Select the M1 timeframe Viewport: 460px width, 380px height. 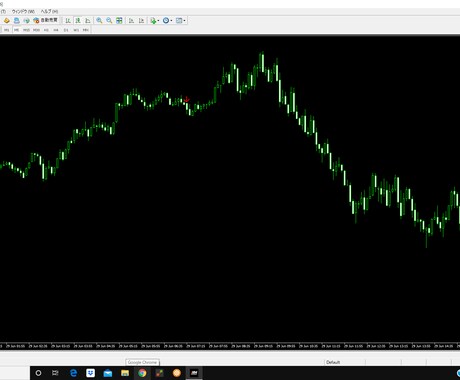click(6, 30)
